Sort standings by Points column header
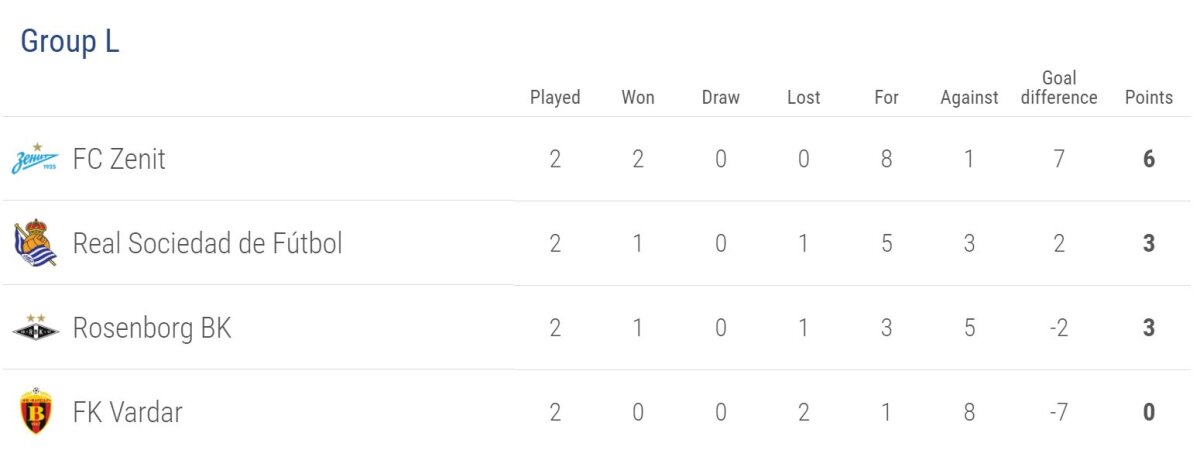The image size is (1200, 457). (x=1148, y=97)
